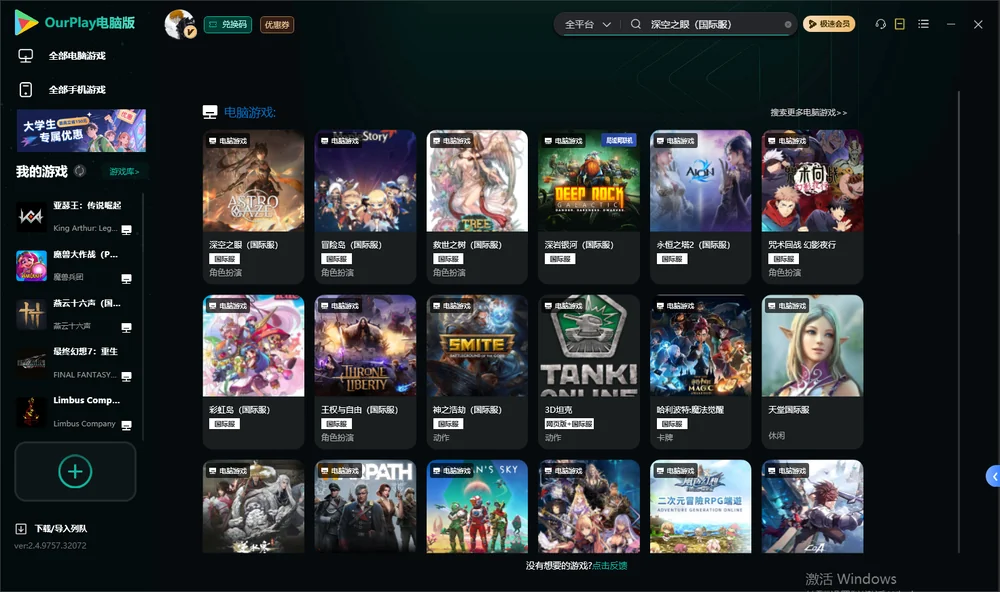The height and width of the screenshot is (592, 1000).
Task: Click the 大学生专属优惠 promo banner
Action: pyautogui.click(x=81, y=130)
